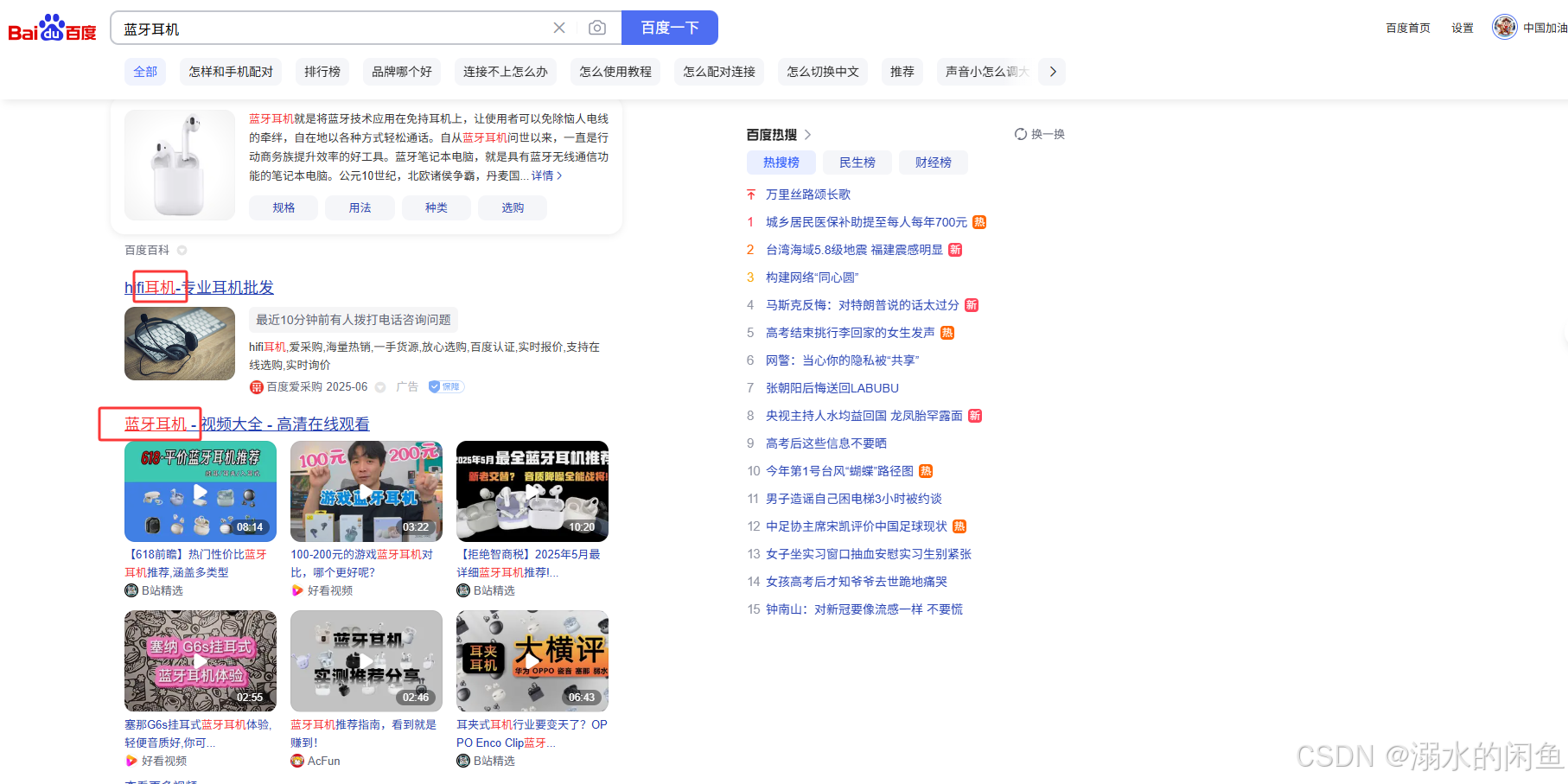Open hot topic 台湾海域5.8级地震
Image resolution: width=1568 pixels, height=784 pixels.
(x=854, y=250)
